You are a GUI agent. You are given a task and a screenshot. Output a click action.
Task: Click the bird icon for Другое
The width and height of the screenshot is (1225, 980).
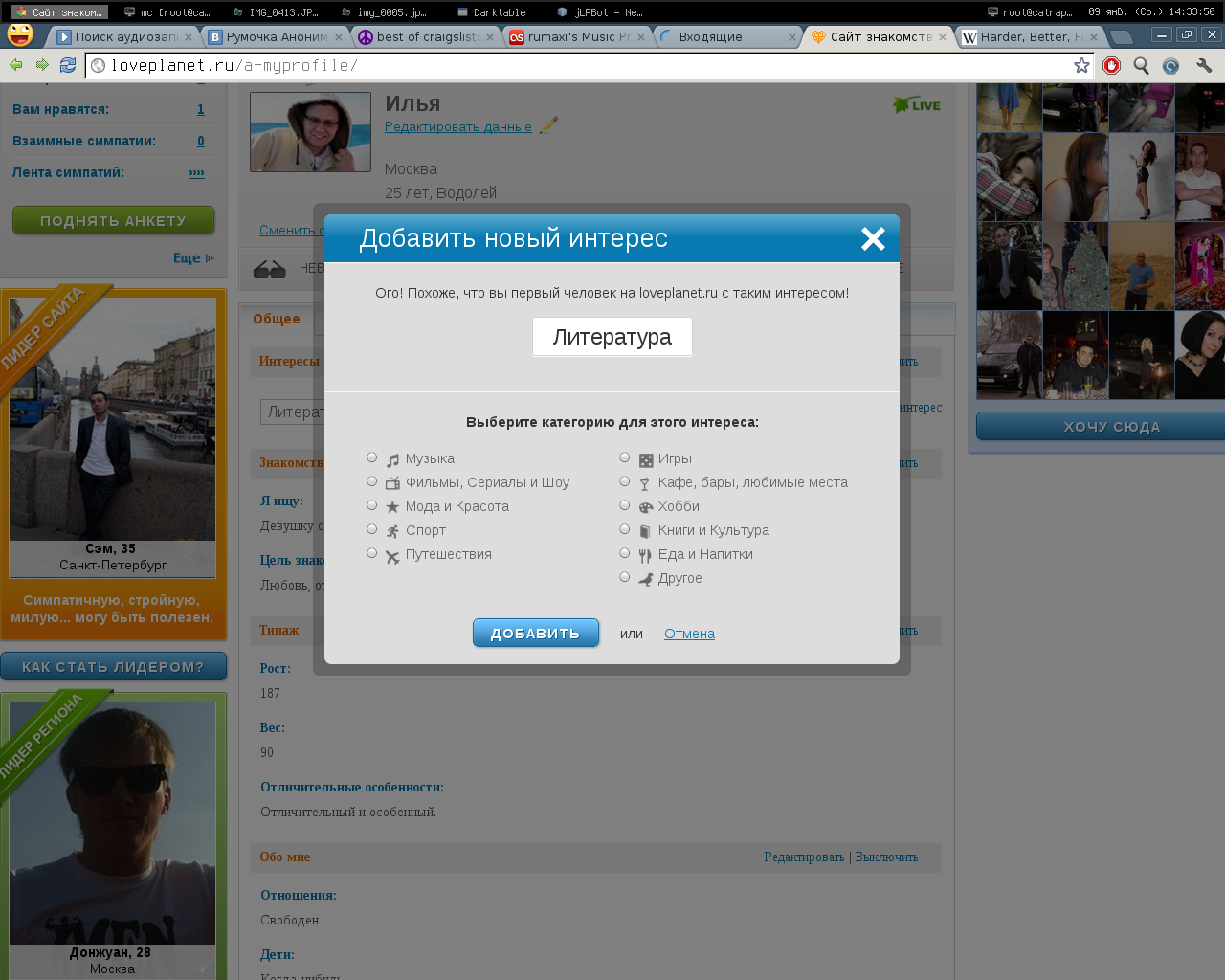[x=646, y=579]
